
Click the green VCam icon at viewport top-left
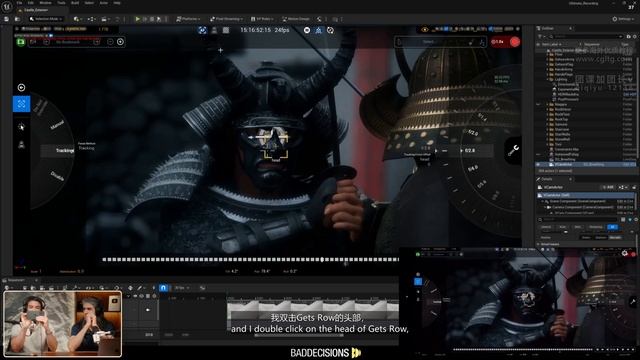coord(20,42)
